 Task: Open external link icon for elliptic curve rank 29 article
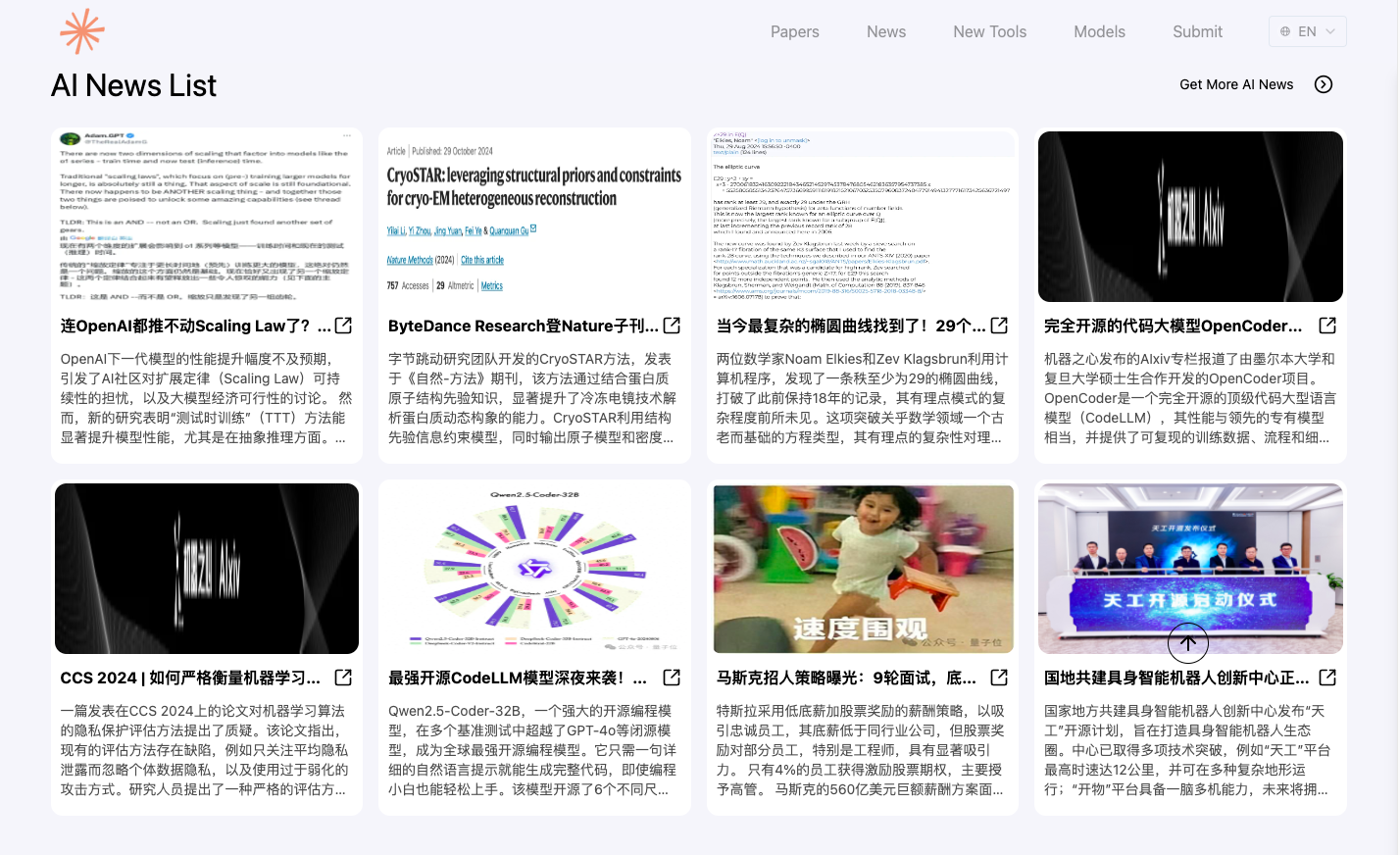pyautogui.click(x=999, y=326)
